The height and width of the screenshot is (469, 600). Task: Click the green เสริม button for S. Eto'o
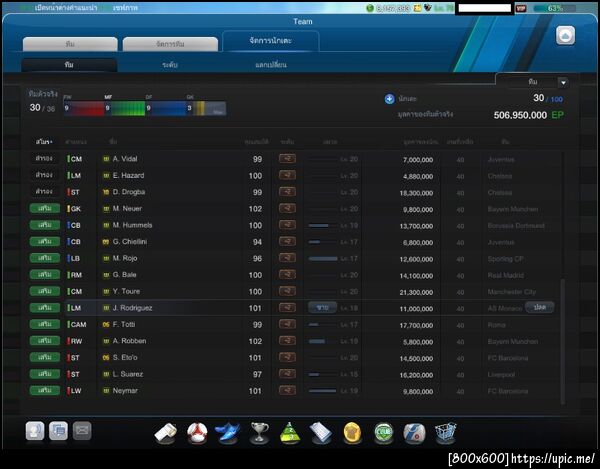click(45, 357)
